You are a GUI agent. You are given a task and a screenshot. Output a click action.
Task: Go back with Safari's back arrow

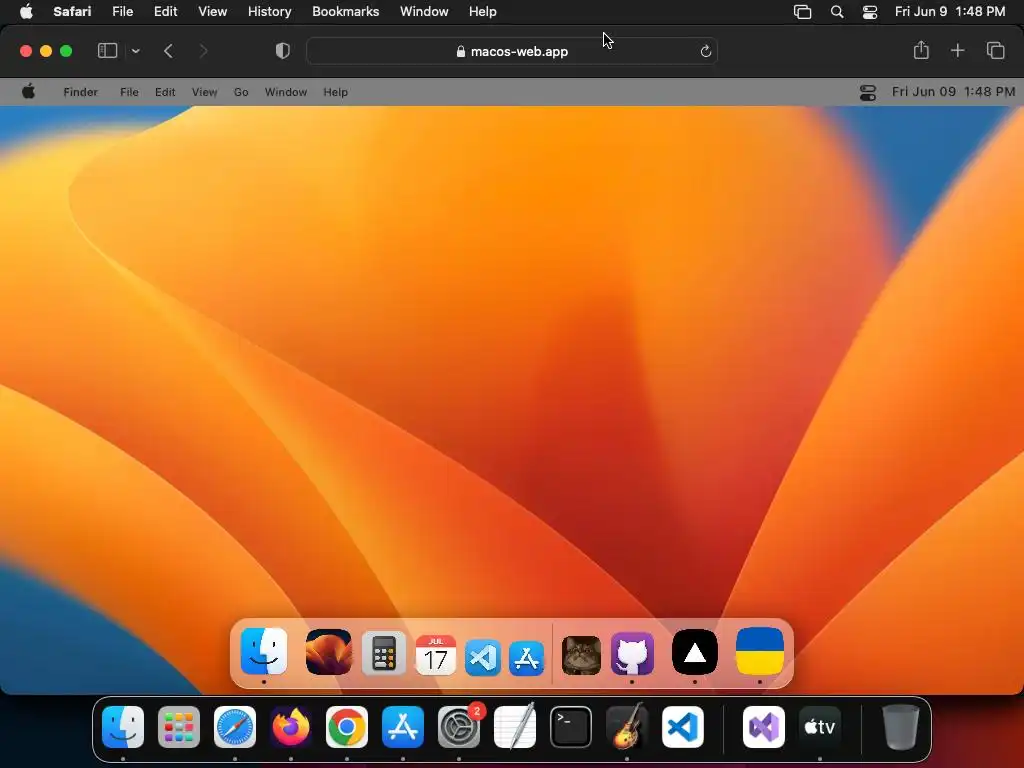[168, 51]
